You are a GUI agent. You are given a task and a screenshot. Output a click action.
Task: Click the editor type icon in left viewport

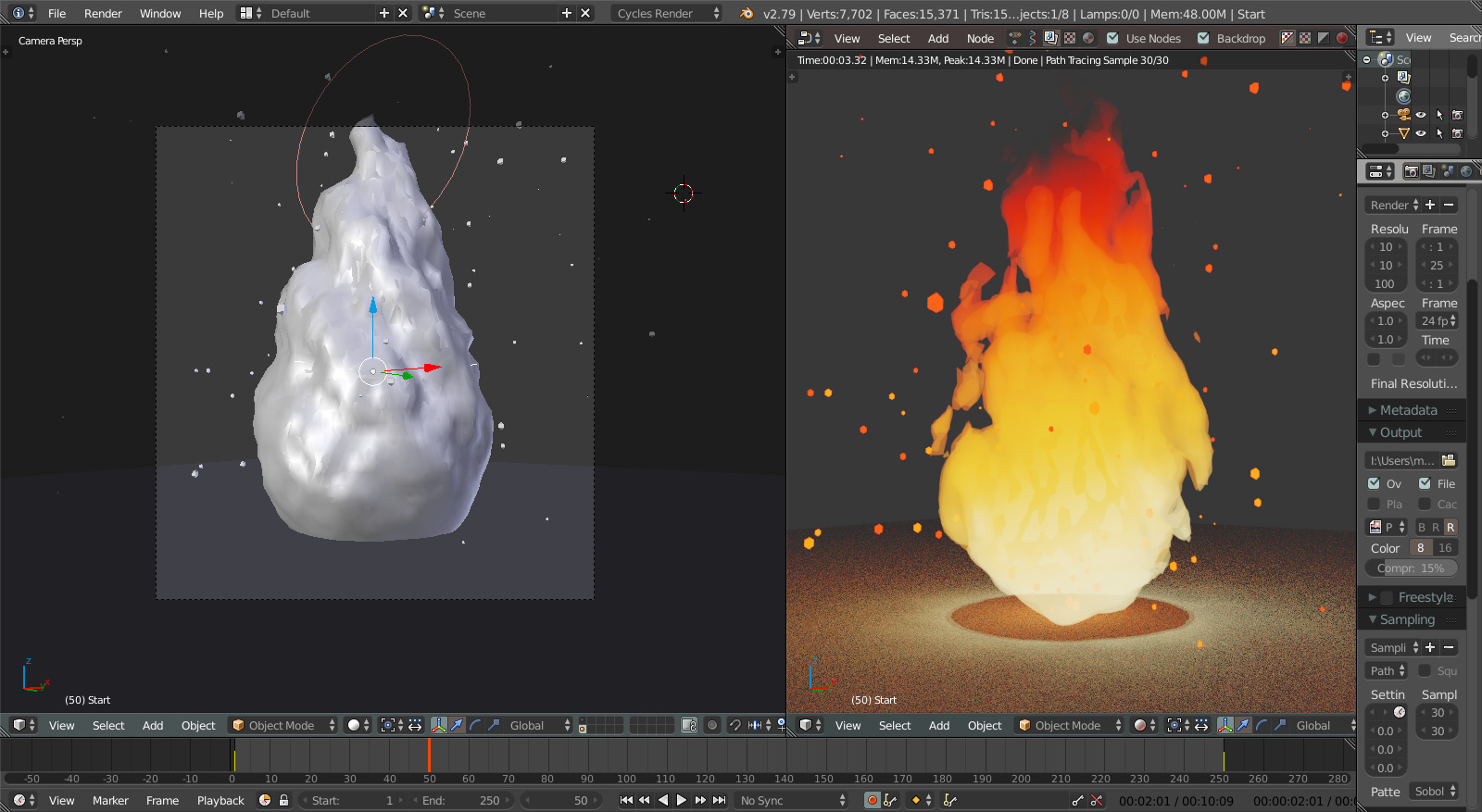tap(24, 725)
